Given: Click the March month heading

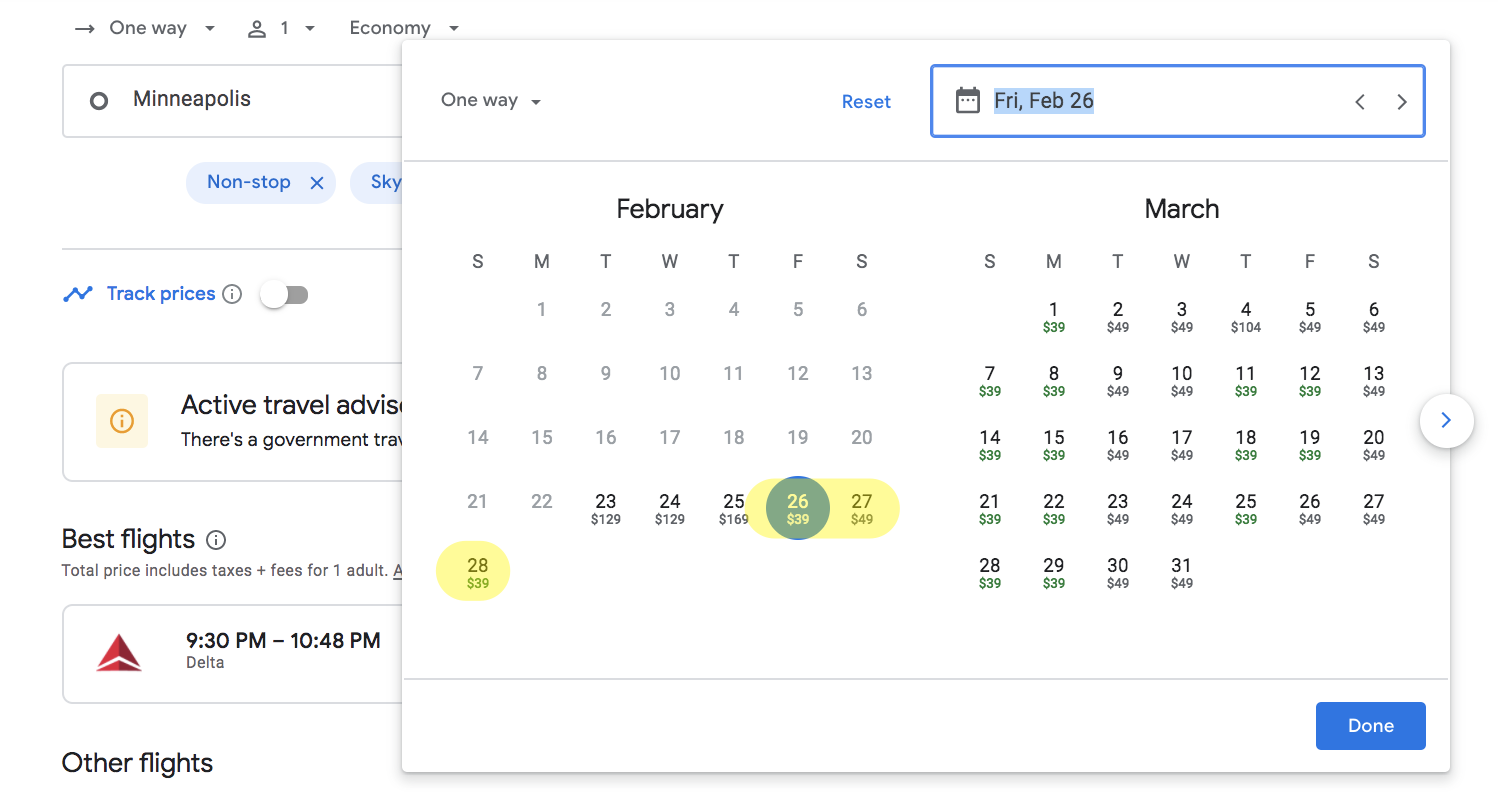Looking at the screenshot, I should (x=1182, y=209).
